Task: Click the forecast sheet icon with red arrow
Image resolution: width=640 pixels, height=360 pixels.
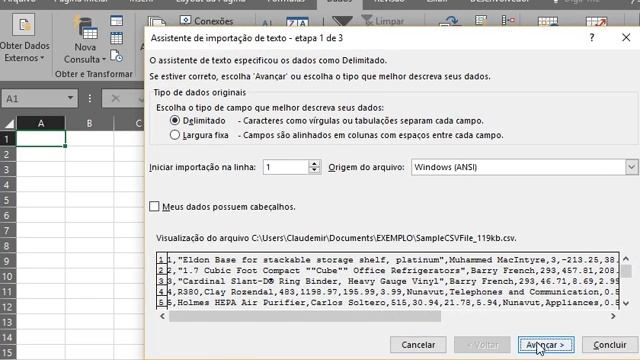Action: [x=596, y=22]
